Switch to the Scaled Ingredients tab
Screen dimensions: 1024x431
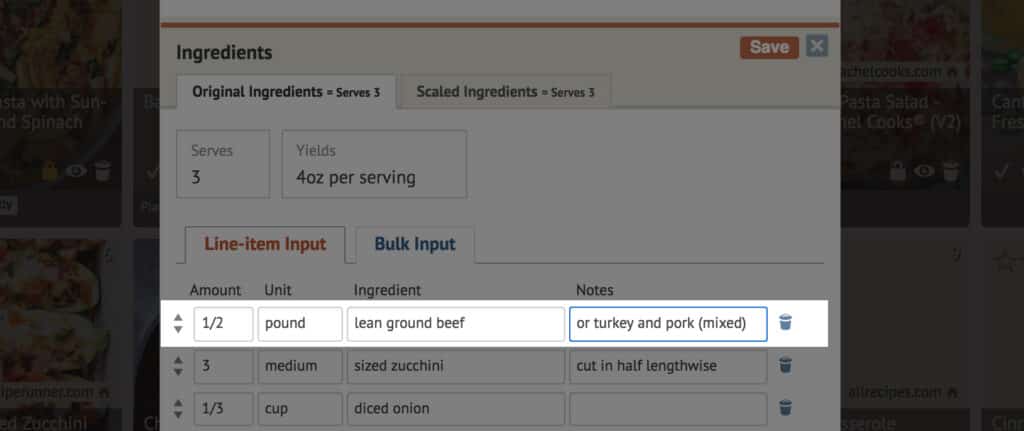coord(504,92)
